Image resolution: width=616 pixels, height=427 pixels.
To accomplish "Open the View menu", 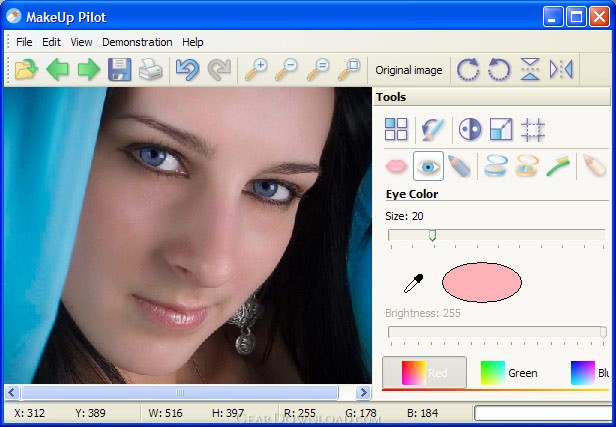I will pyautogui.click(x=81, y=42).
